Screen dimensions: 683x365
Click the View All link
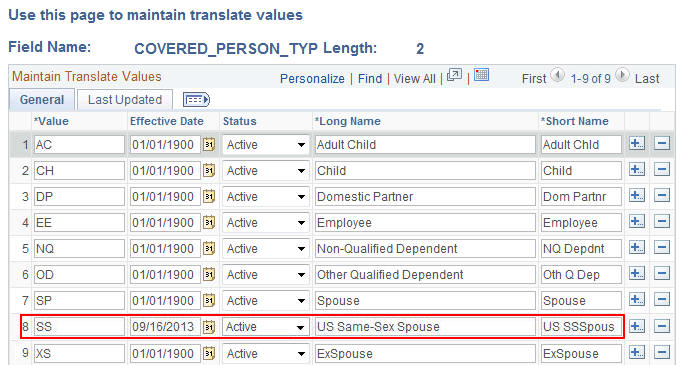(x=414, y=79)
